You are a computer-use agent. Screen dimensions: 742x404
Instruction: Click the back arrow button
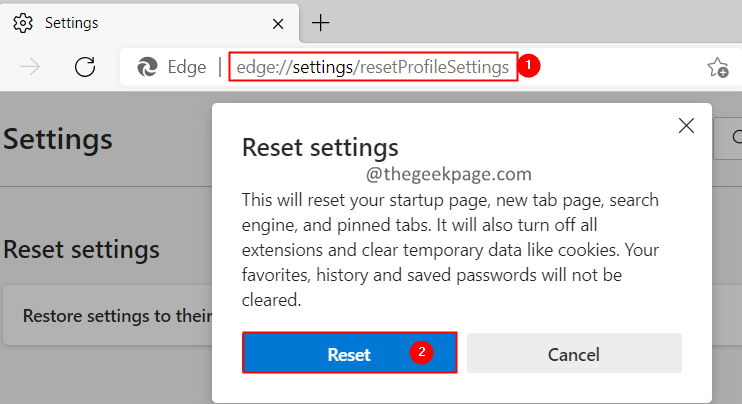tap(31, 67)
